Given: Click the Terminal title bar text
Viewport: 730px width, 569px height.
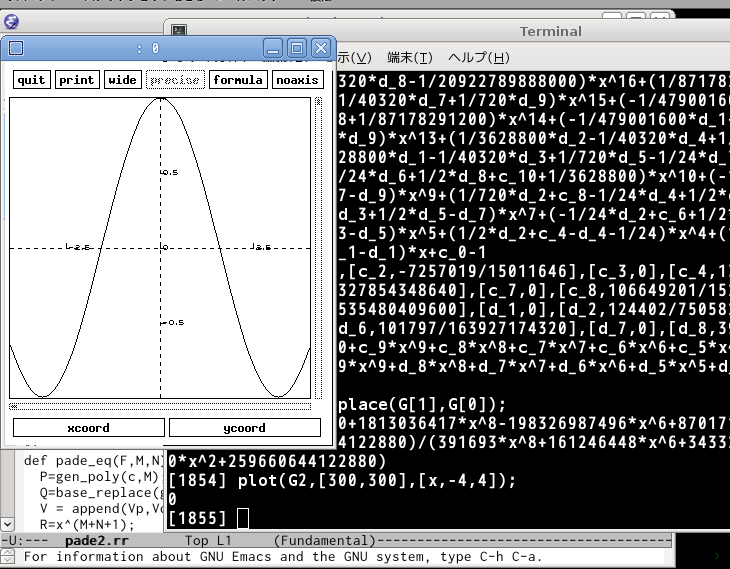Looking at the screenshot, I should coord(550,31).
